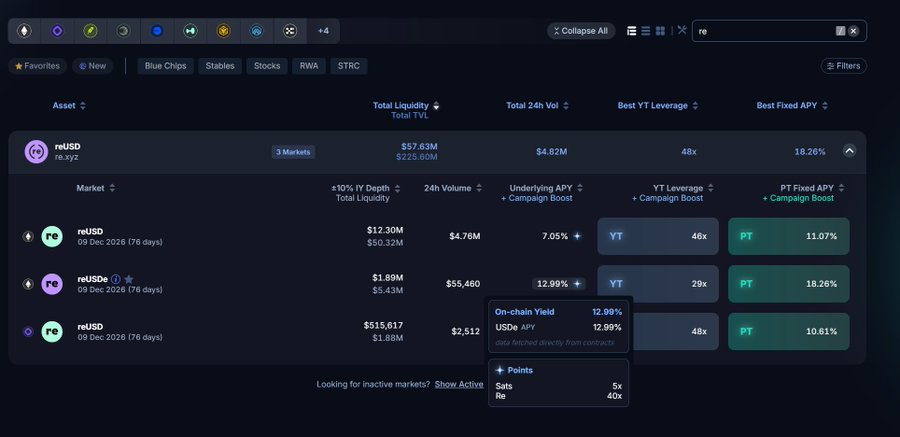Viewport: 900px width, 437px height.
Task: Open YT 46x for first reUSD market
Action: tap(658, 236)
